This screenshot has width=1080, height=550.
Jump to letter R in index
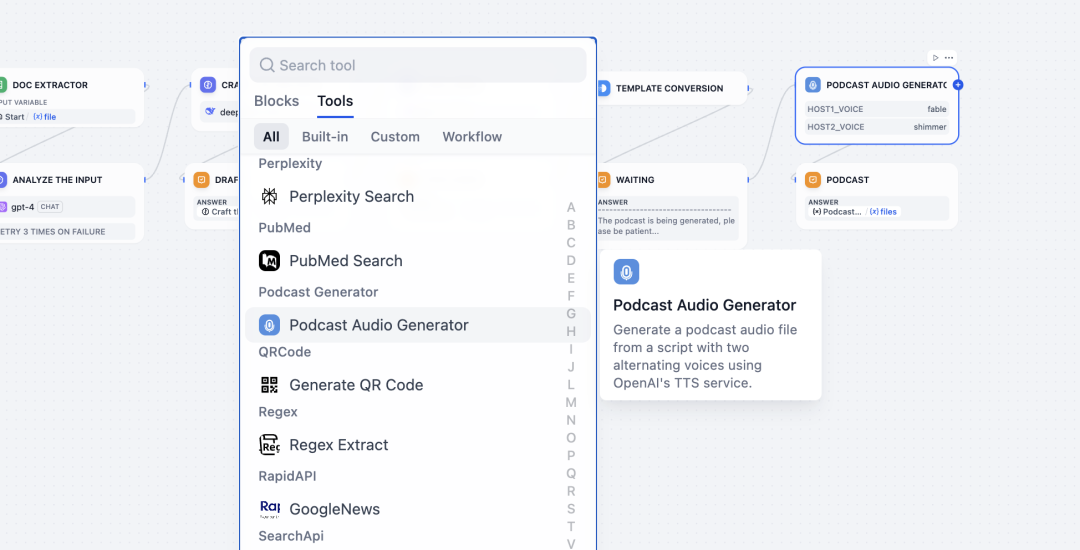(571, 491)
